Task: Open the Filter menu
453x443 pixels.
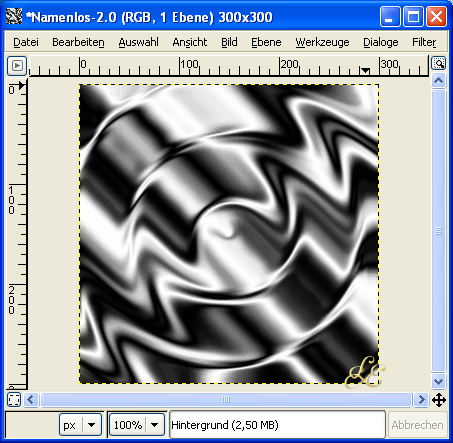Action: (x=424, y=42)
